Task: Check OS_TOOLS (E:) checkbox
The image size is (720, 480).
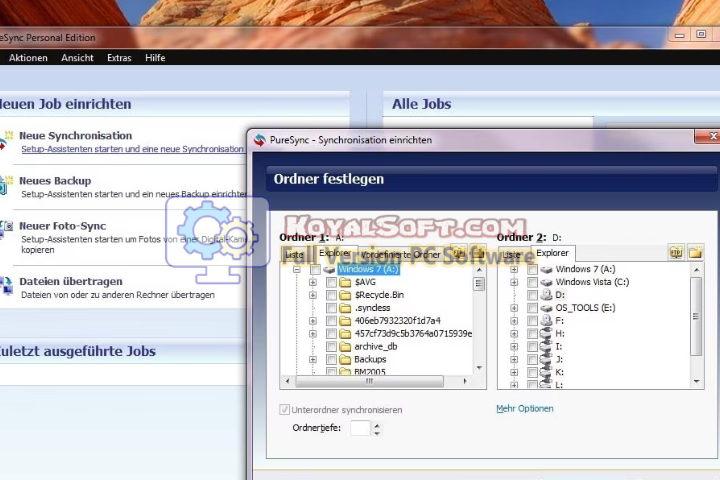Action: [x=532, y=308]
